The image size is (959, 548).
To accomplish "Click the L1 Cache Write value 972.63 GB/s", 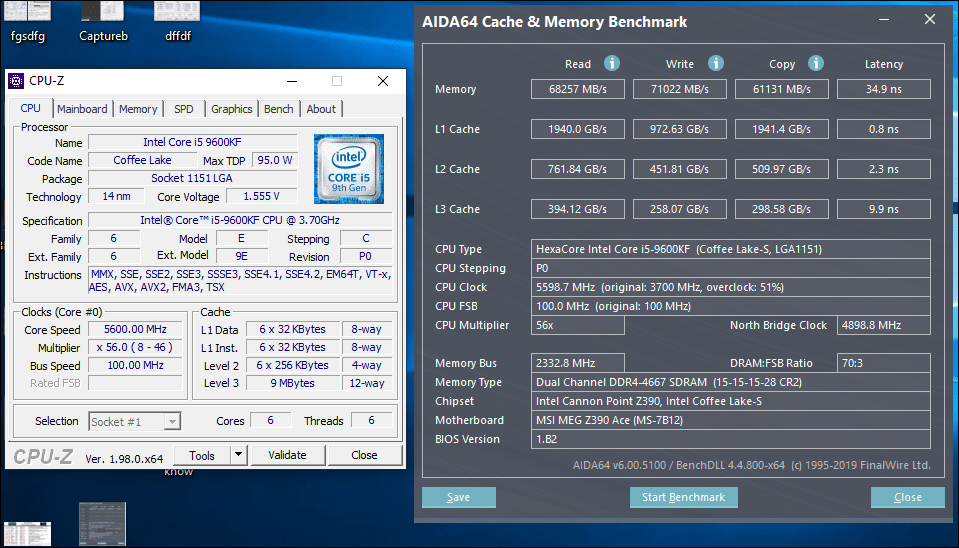I will pyautogui.click(x=679, y=129).
